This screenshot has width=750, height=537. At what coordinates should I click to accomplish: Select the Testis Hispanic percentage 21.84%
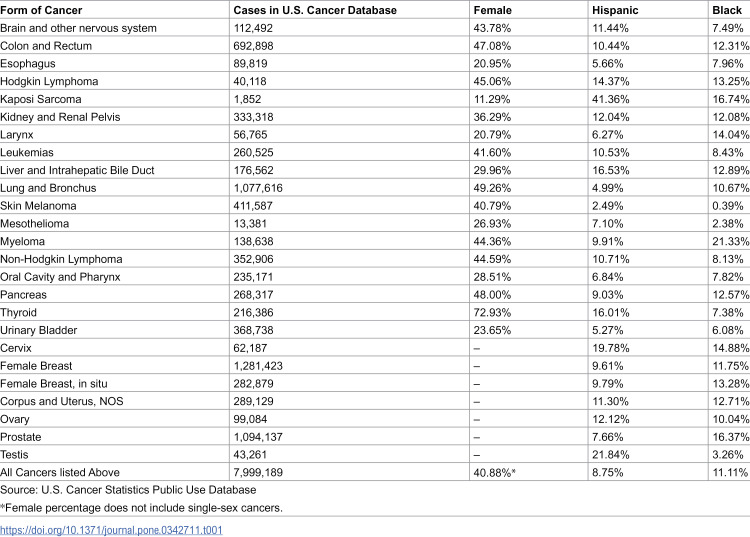click(x=610, y=454)
